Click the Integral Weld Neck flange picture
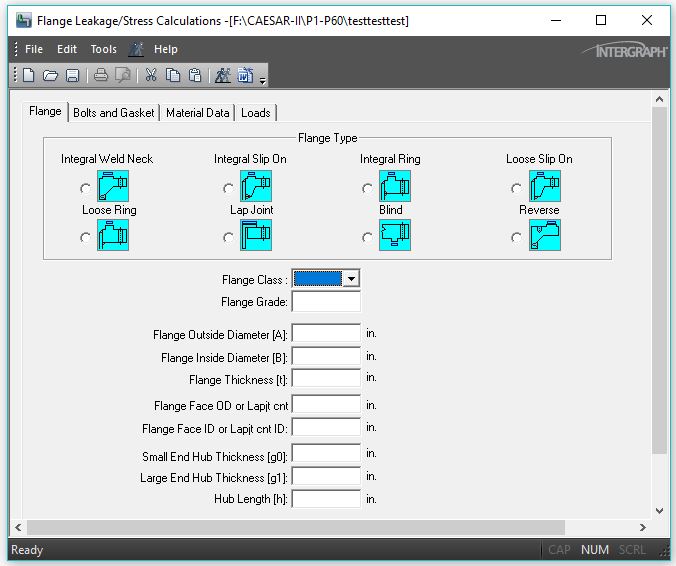 (x=113, y=186)
